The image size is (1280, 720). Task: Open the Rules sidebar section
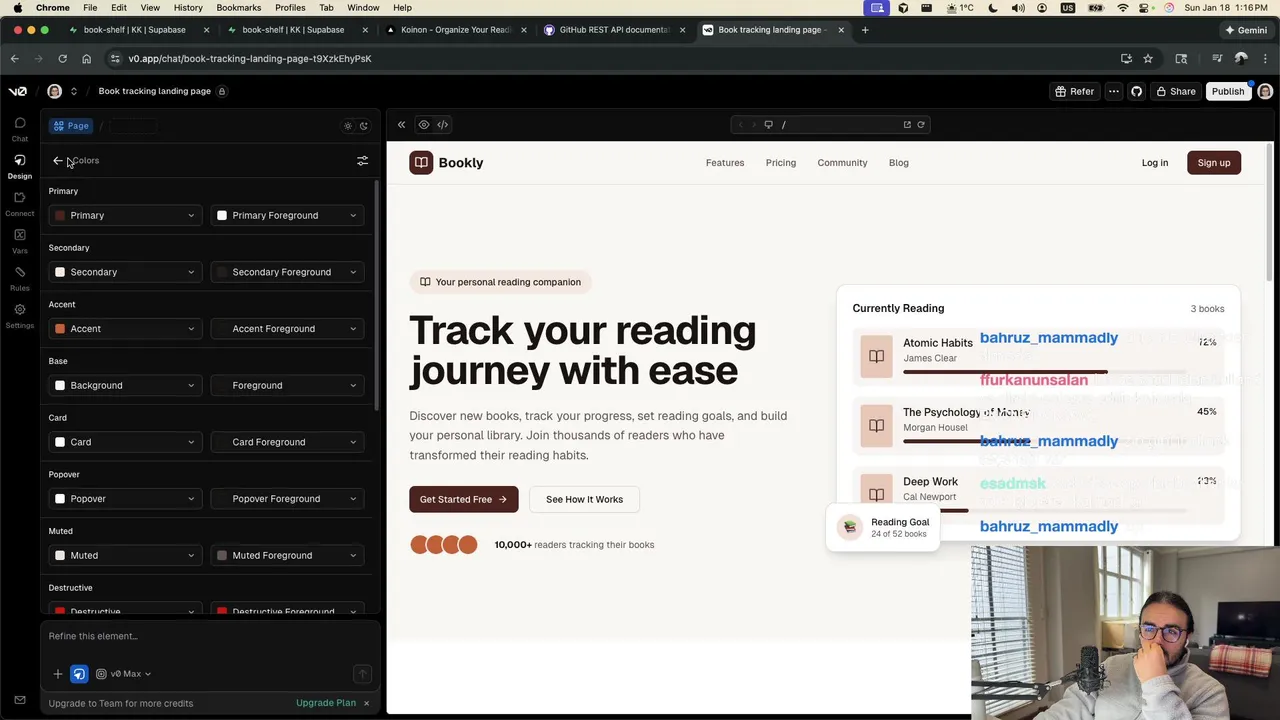pos(19,278)
